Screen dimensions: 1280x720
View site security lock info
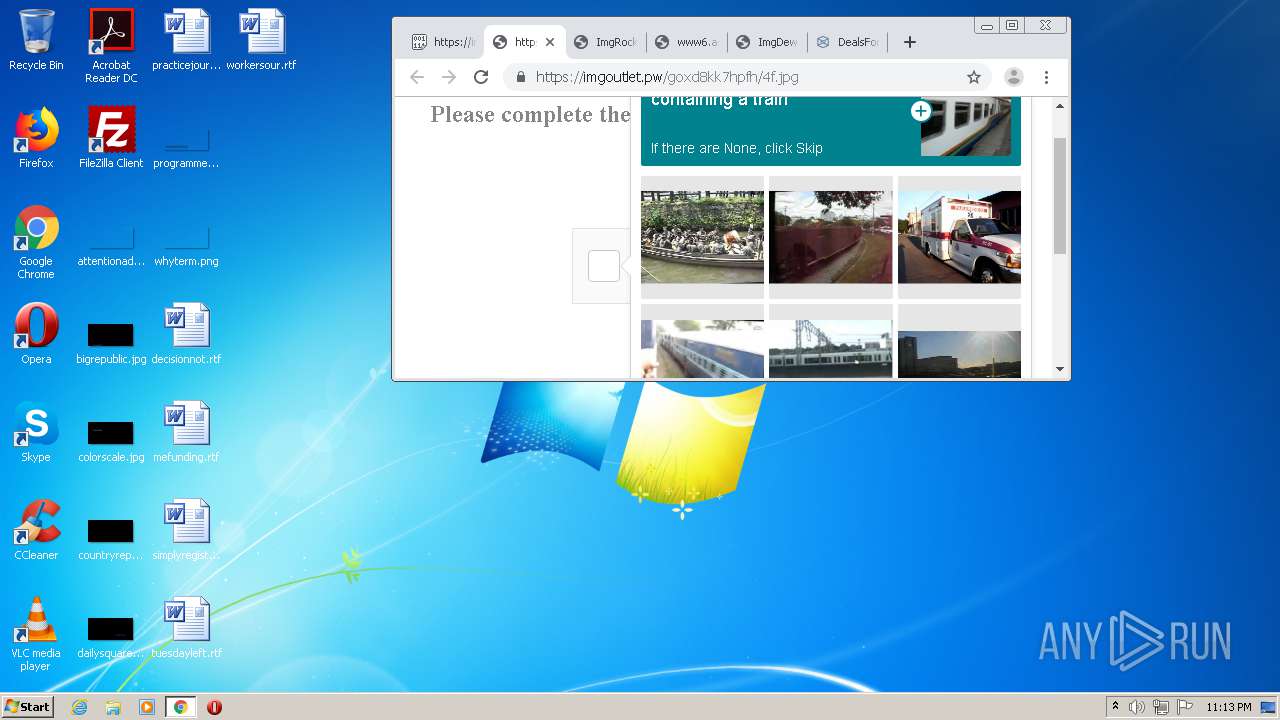520,77
